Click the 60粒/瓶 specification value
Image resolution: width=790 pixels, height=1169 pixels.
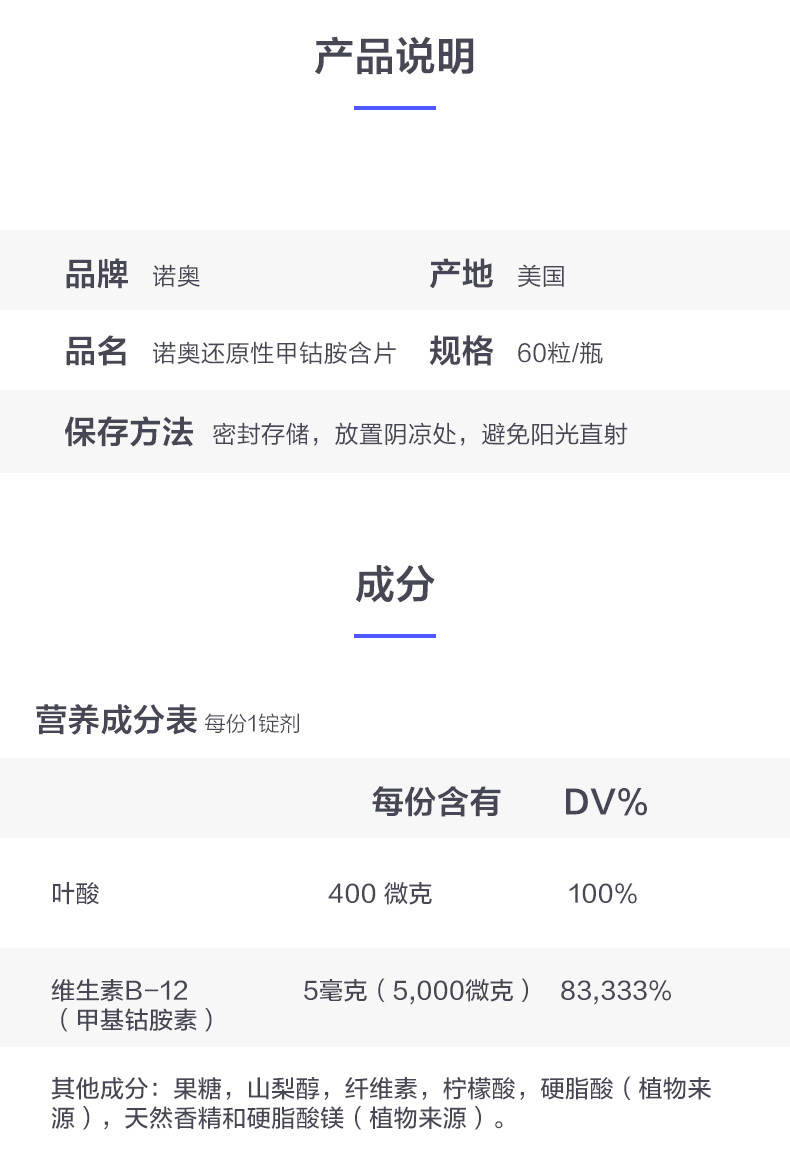coord(560,353)
